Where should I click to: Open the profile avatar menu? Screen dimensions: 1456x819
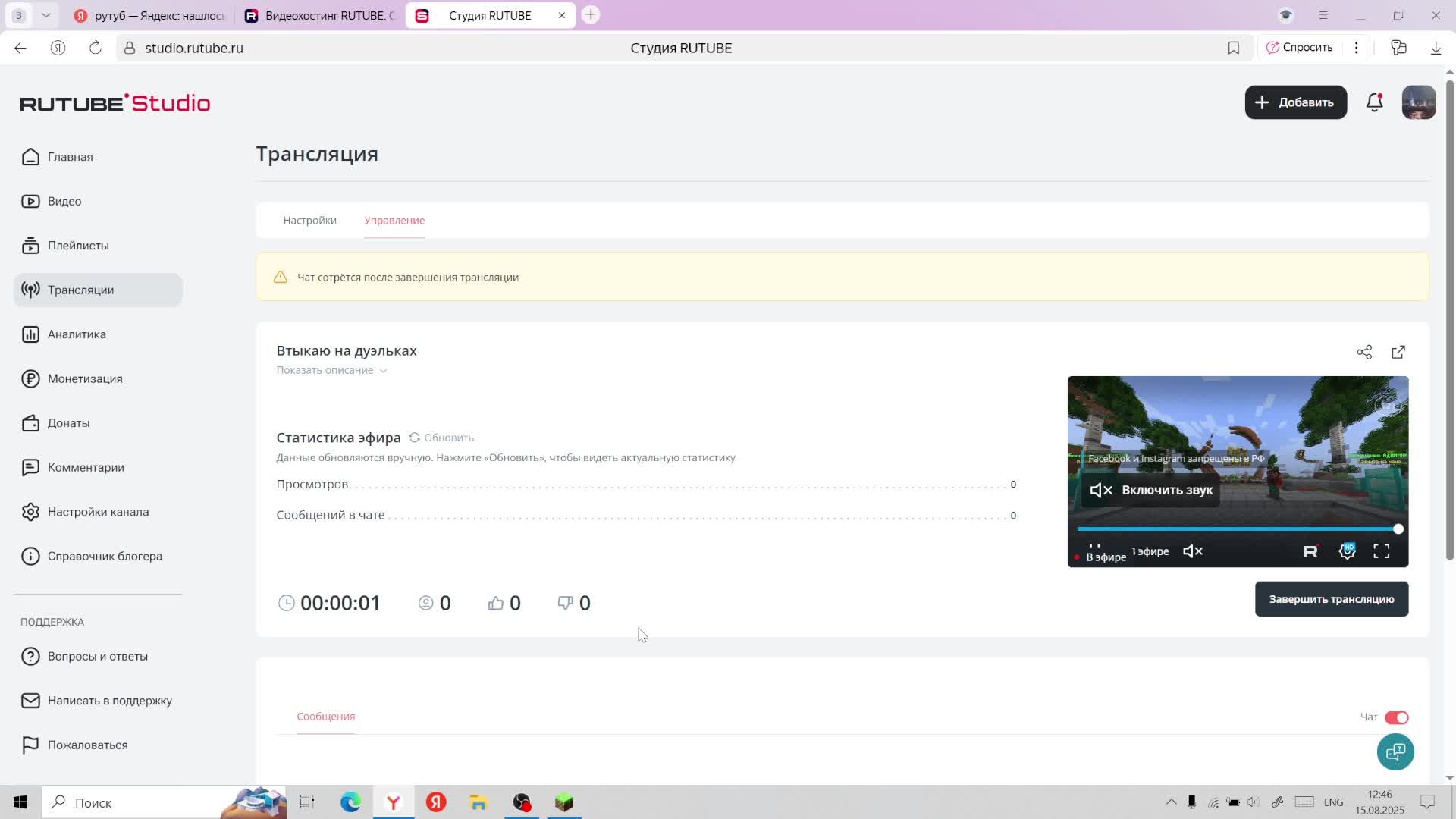point(1418,102)
